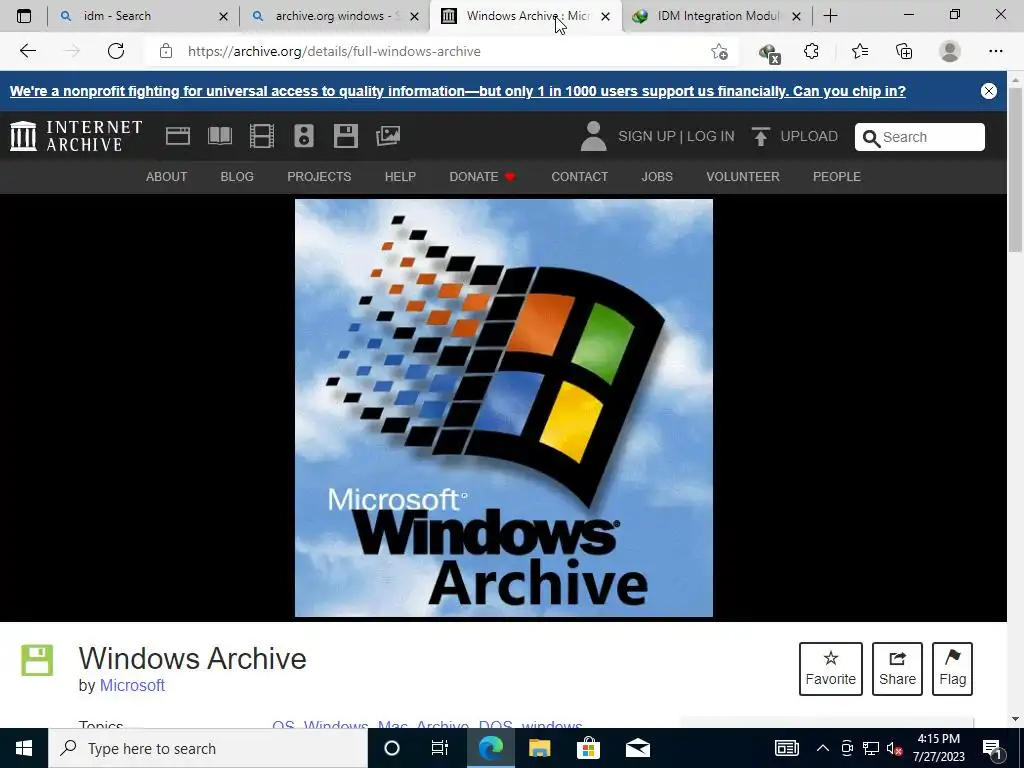Open a new browser tab
Image resolution: width=1024 pixels, height=768 pixels.
[x=830, y=16]
